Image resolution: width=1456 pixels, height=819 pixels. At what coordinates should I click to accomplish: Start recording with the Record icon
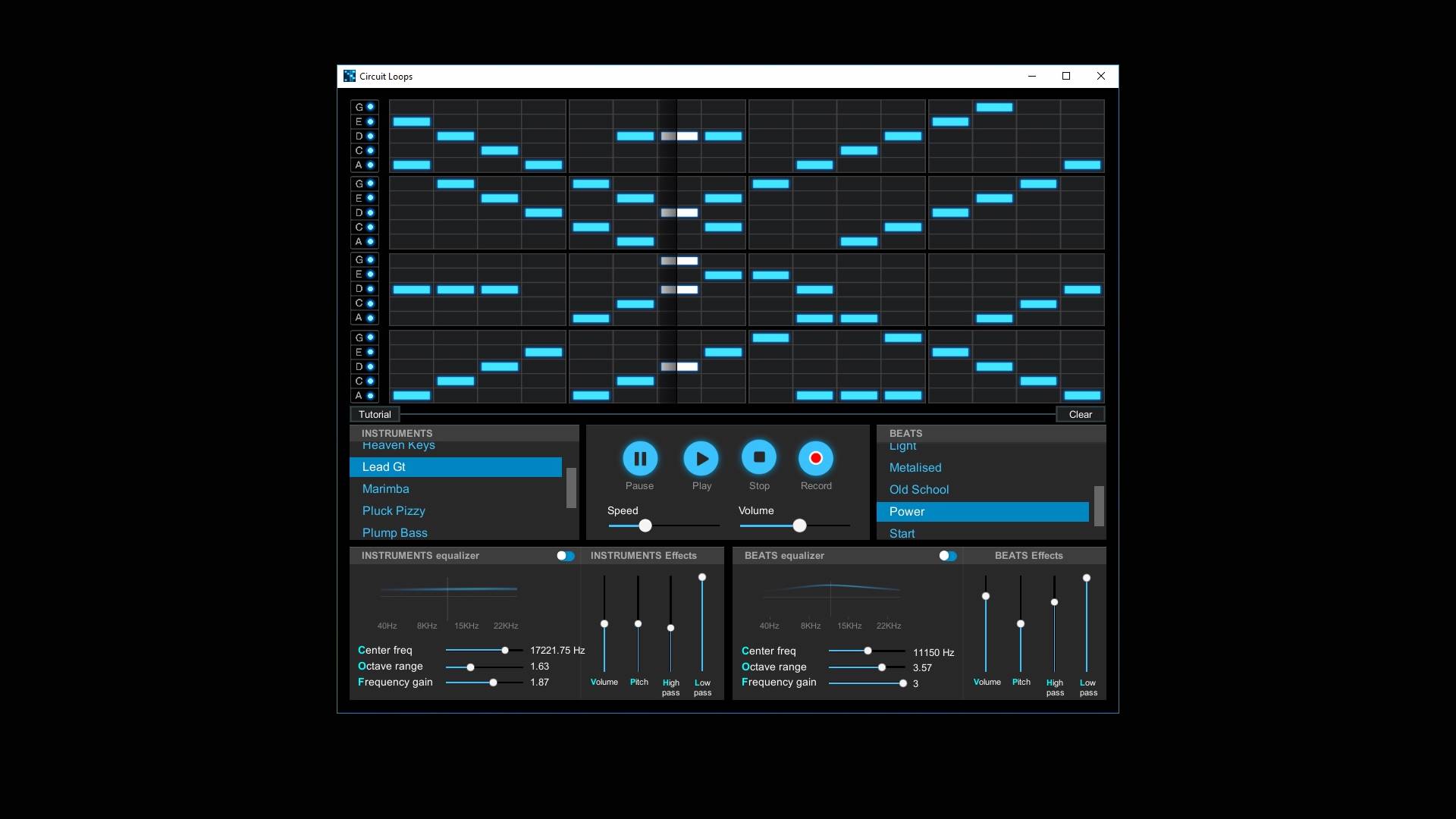pyautogui.click(x=816, y=458)
